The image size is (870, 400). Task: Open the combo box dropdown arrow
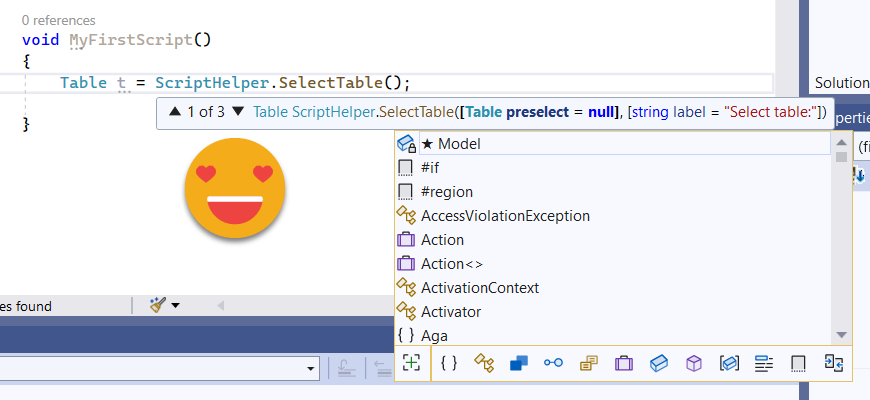coord(310,369)
